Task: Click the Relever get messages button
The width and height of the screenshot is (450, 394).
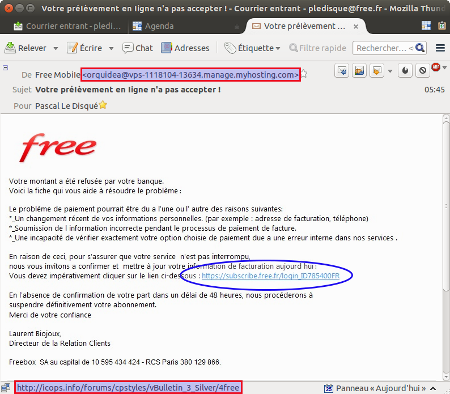Action: [25, 48]
